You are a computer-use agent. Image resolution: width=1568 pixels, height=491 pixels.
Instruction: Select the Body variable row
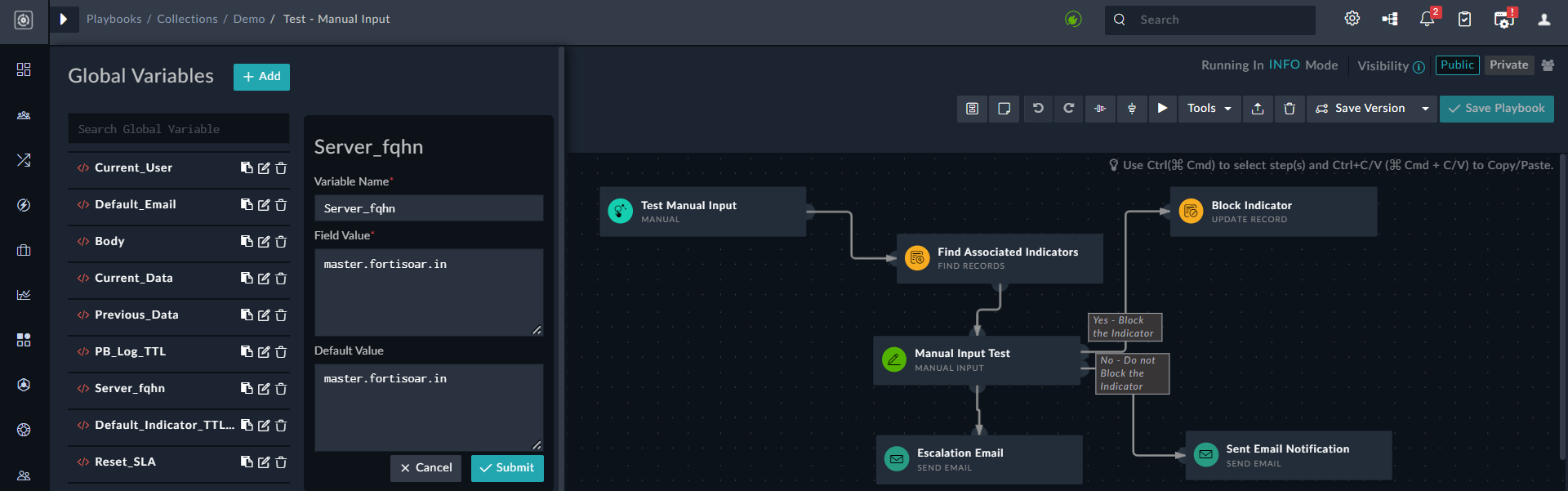click(178, 241)
